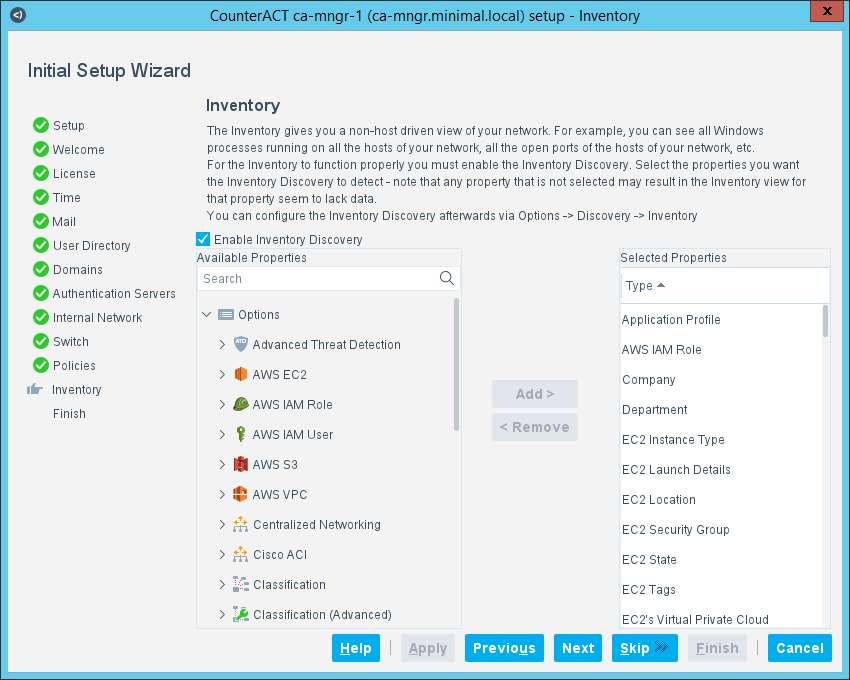850x680 pixels.
Task: Expand Advanced Threat Detection node
Action: (222, 344)
